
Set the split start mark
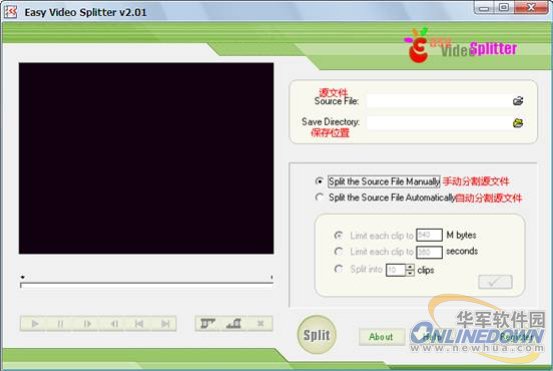[208, 323]
